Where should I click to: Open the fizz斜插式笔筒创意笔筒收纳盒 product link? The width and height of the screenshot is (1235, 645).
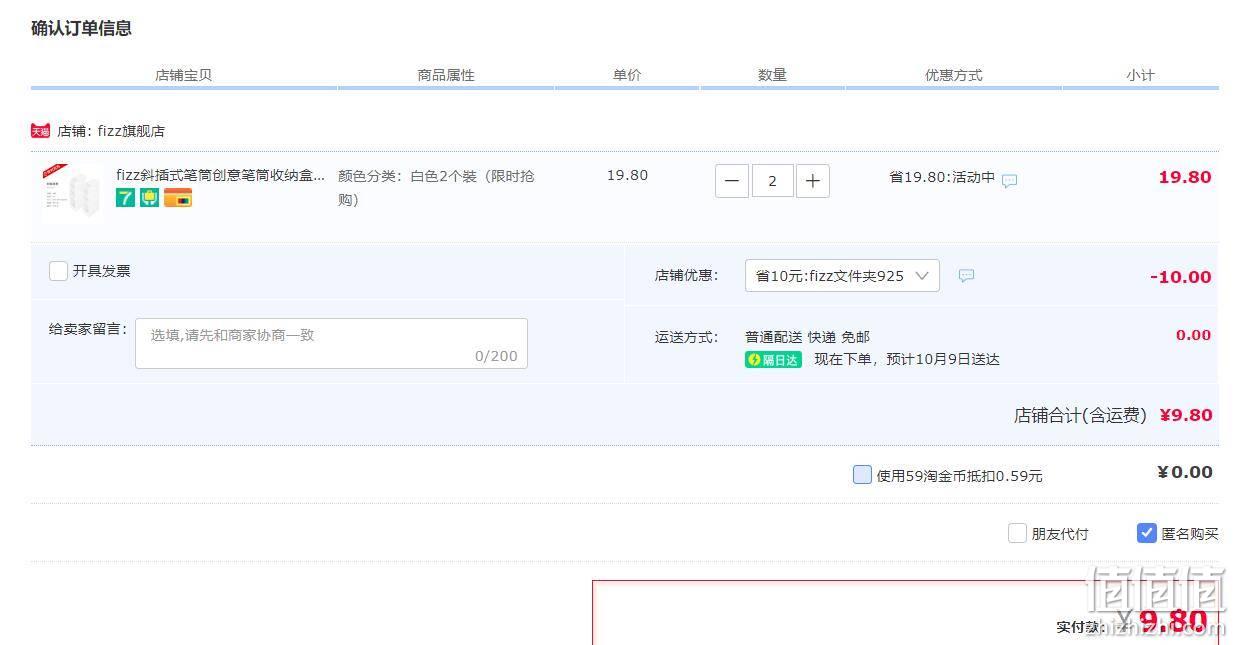tap(220, 175)
